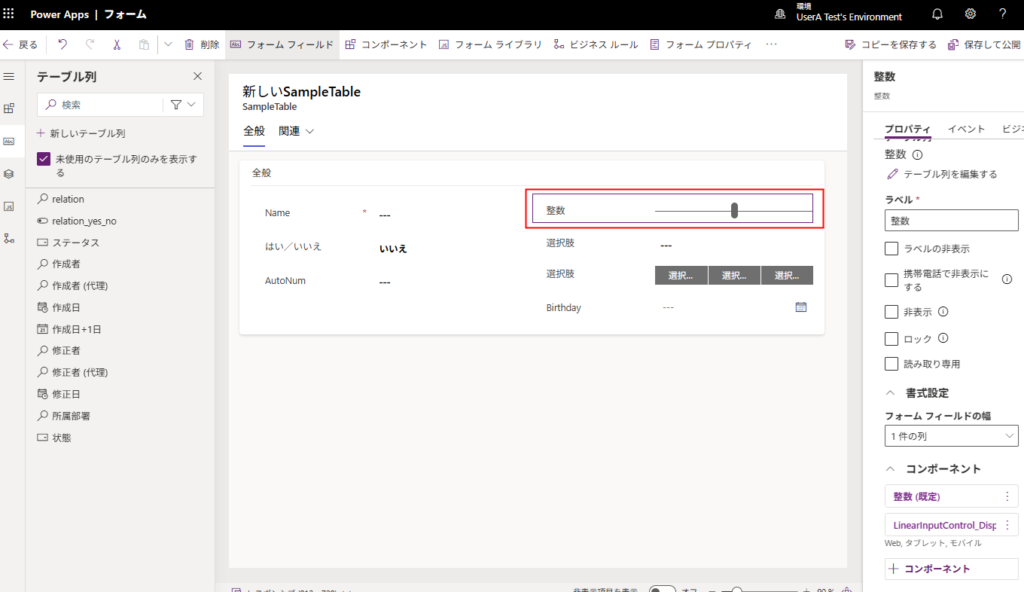Enable the ラベルの非表示 checkbox

pyautogui.click(x=892, y=248)
